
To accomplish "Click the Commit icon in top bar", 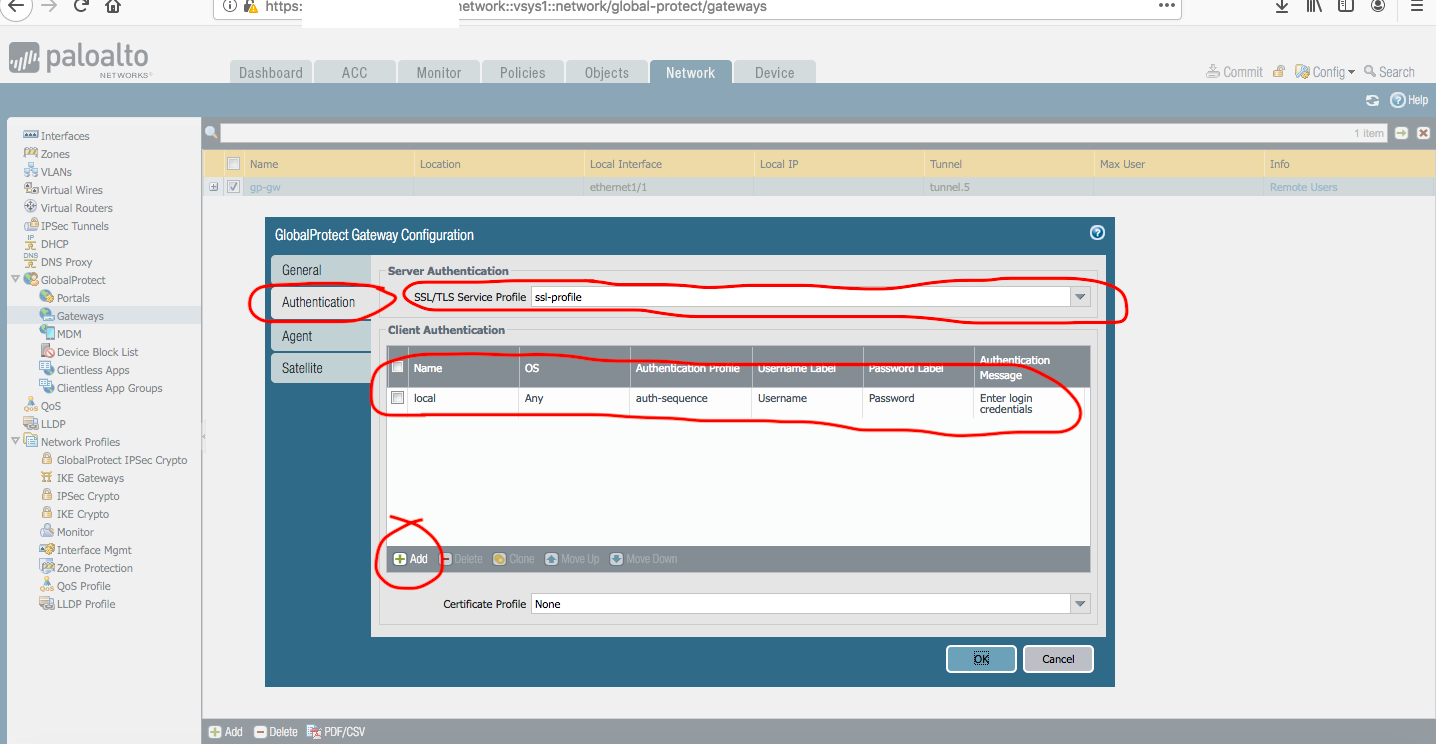I will [x=1213, y=72].
